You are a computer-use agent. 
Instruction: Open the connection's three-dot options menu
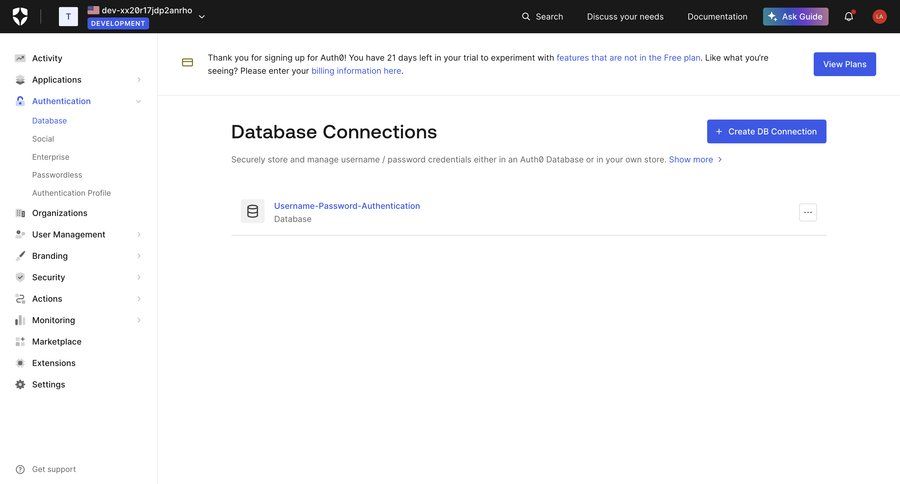pyautogui.click(x=808, y=212)
